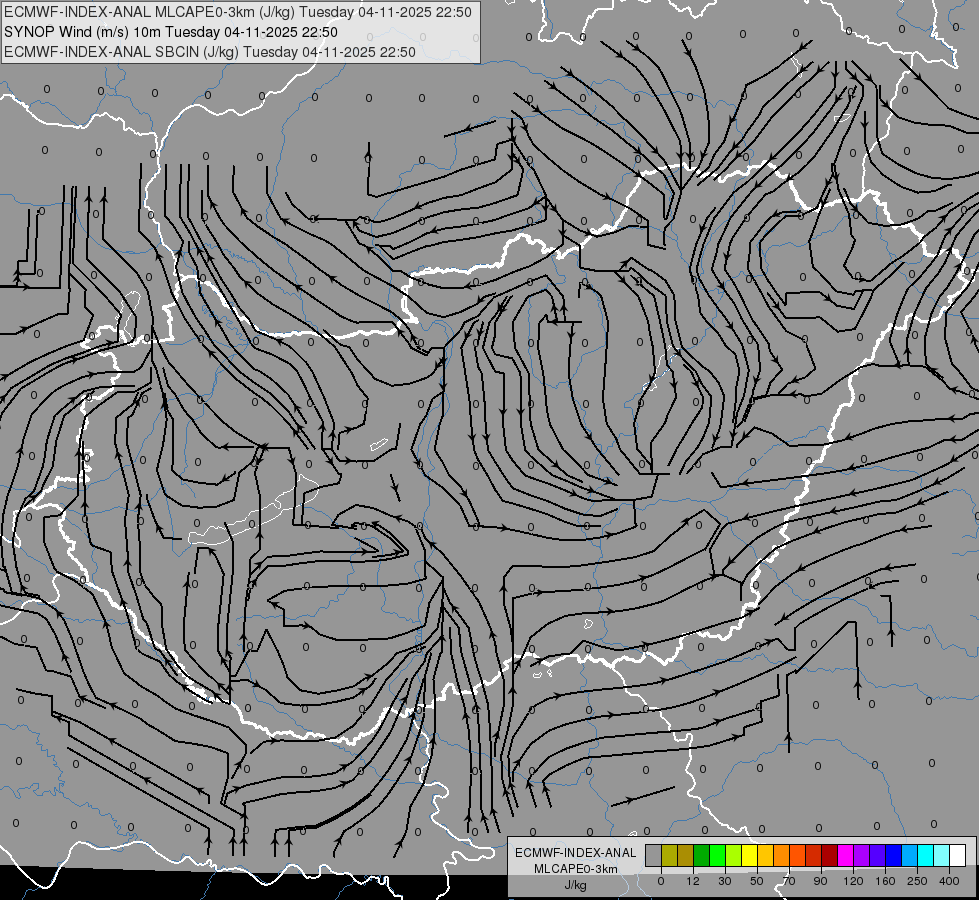Click the legend scale value 70
The width and height of the screenshot is (979, 900).
(789, 881)
